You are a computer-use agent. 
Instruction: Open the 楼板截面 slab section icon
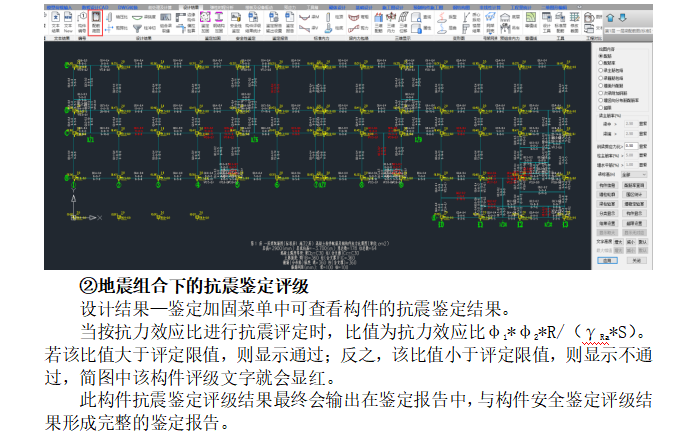[x=574, y=22]
